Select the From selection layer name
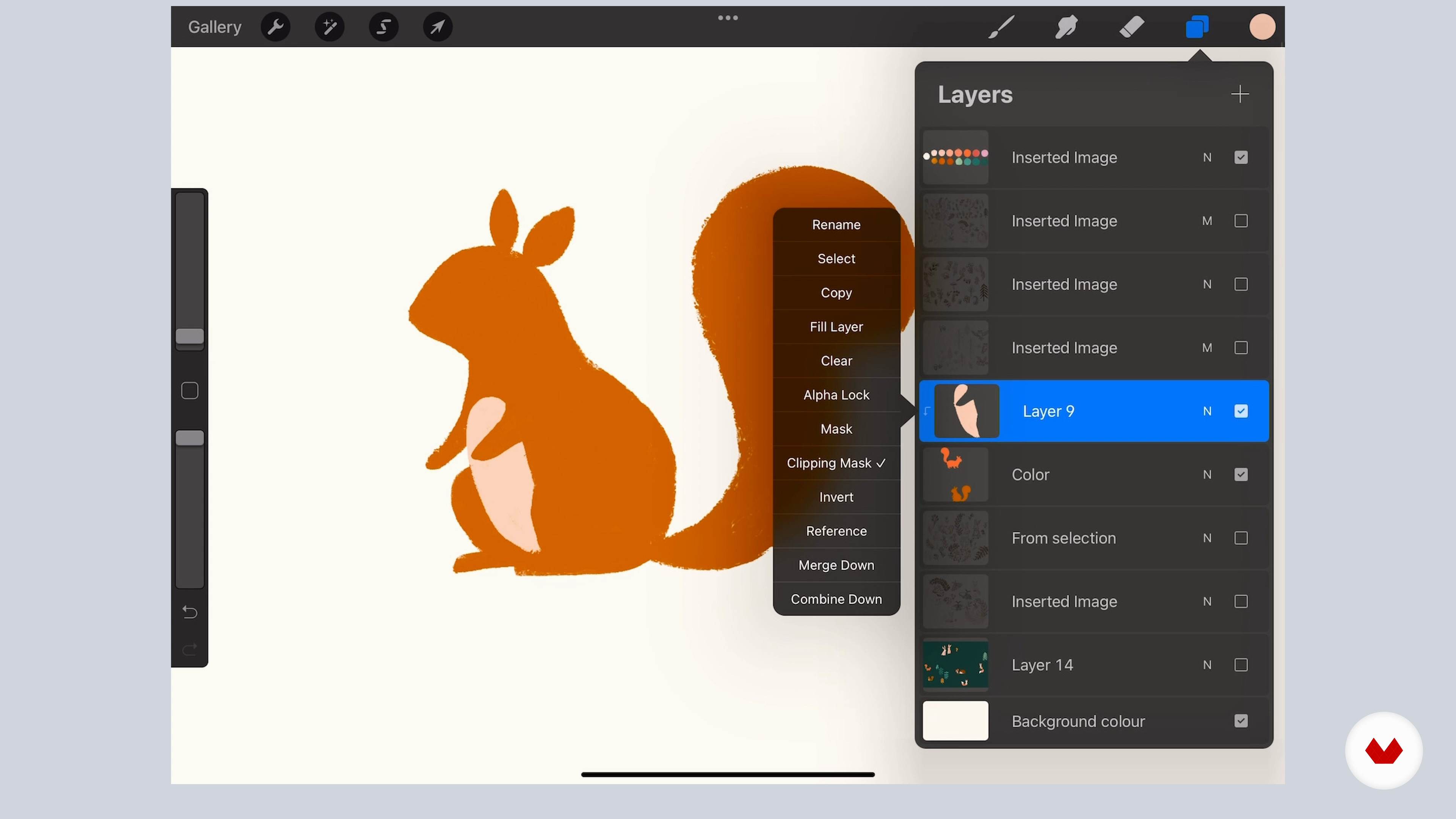The image size is (1456, 819). pyautogui.click(x=1063, y=538)
